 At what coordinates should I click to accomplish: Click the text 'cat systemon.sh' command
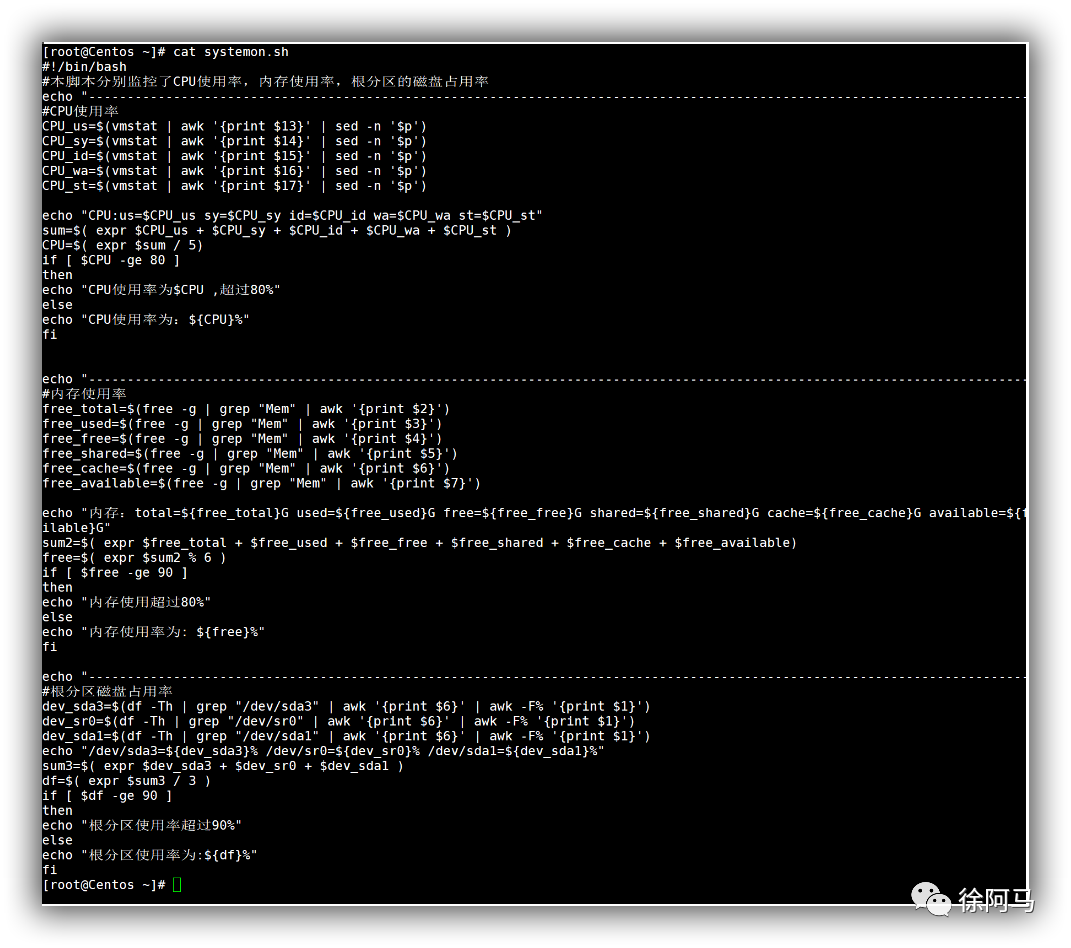231,52
